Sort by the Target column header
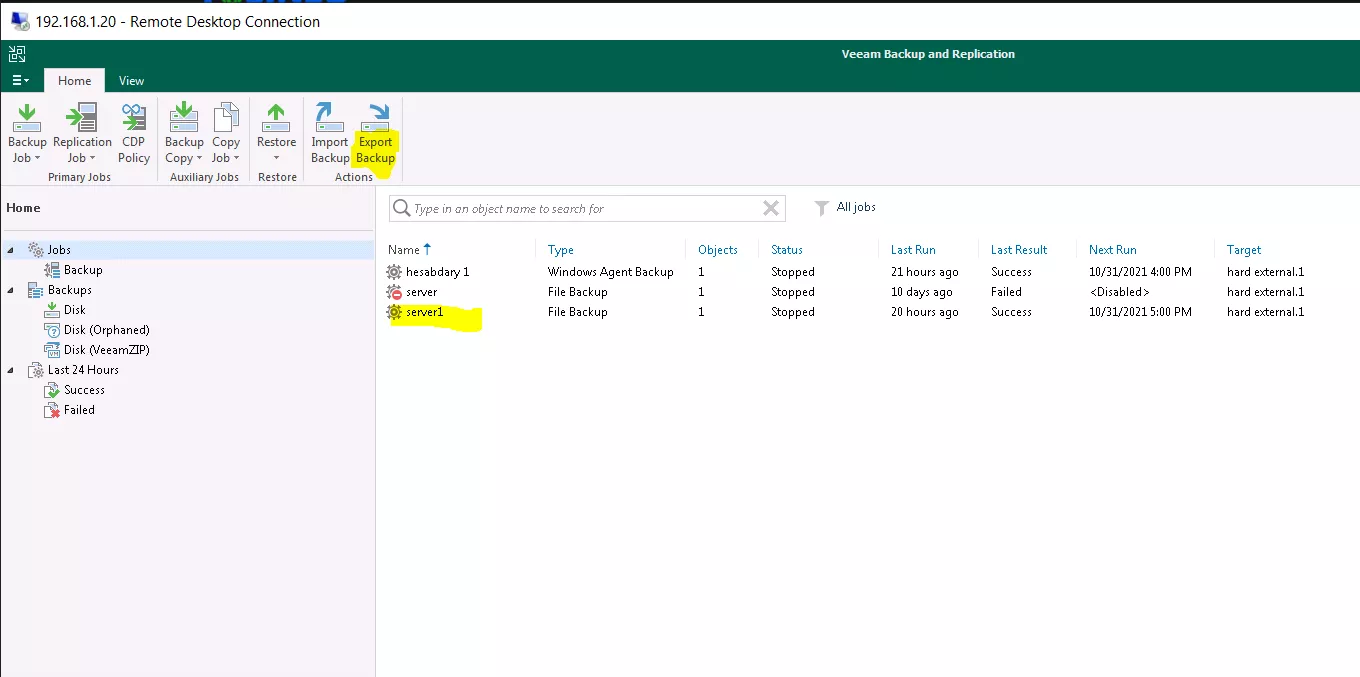Image resolution: width=1360 pixels, height=677 pixels. coord(1244,250)
